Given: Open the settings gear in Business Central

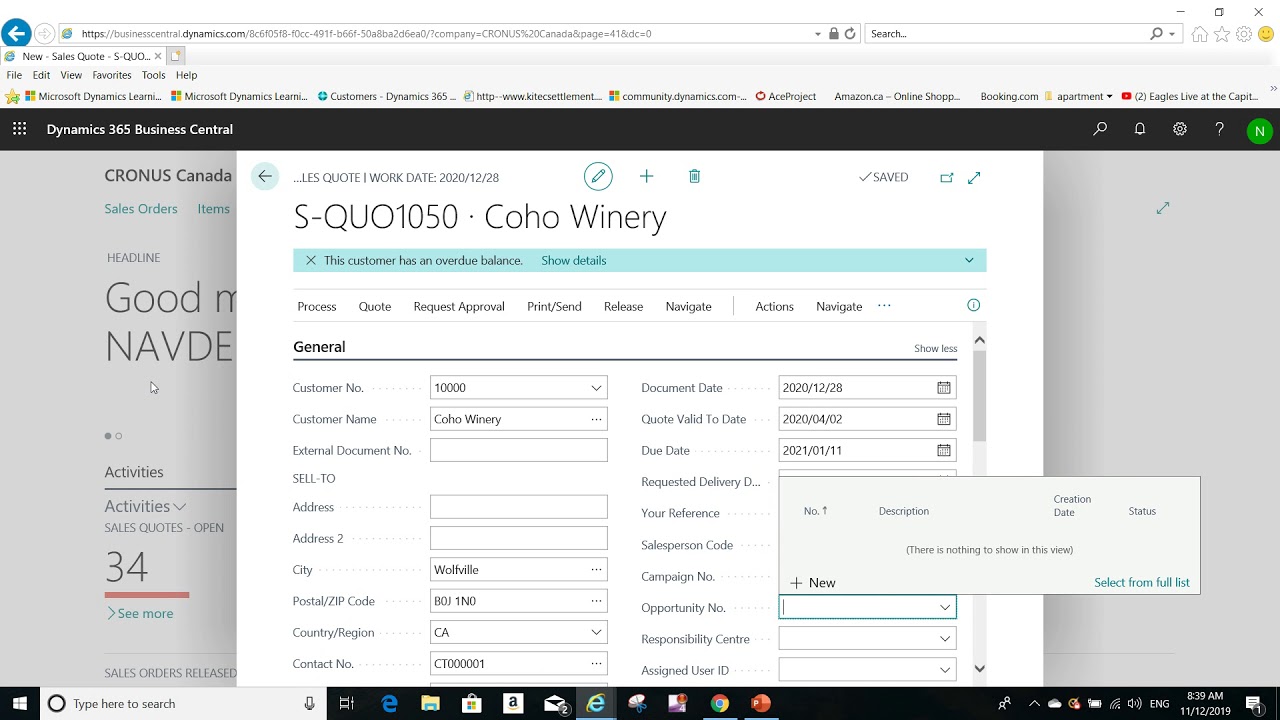Looking at the screenshot, I should pyautogui.click(x=1180, y=129).
